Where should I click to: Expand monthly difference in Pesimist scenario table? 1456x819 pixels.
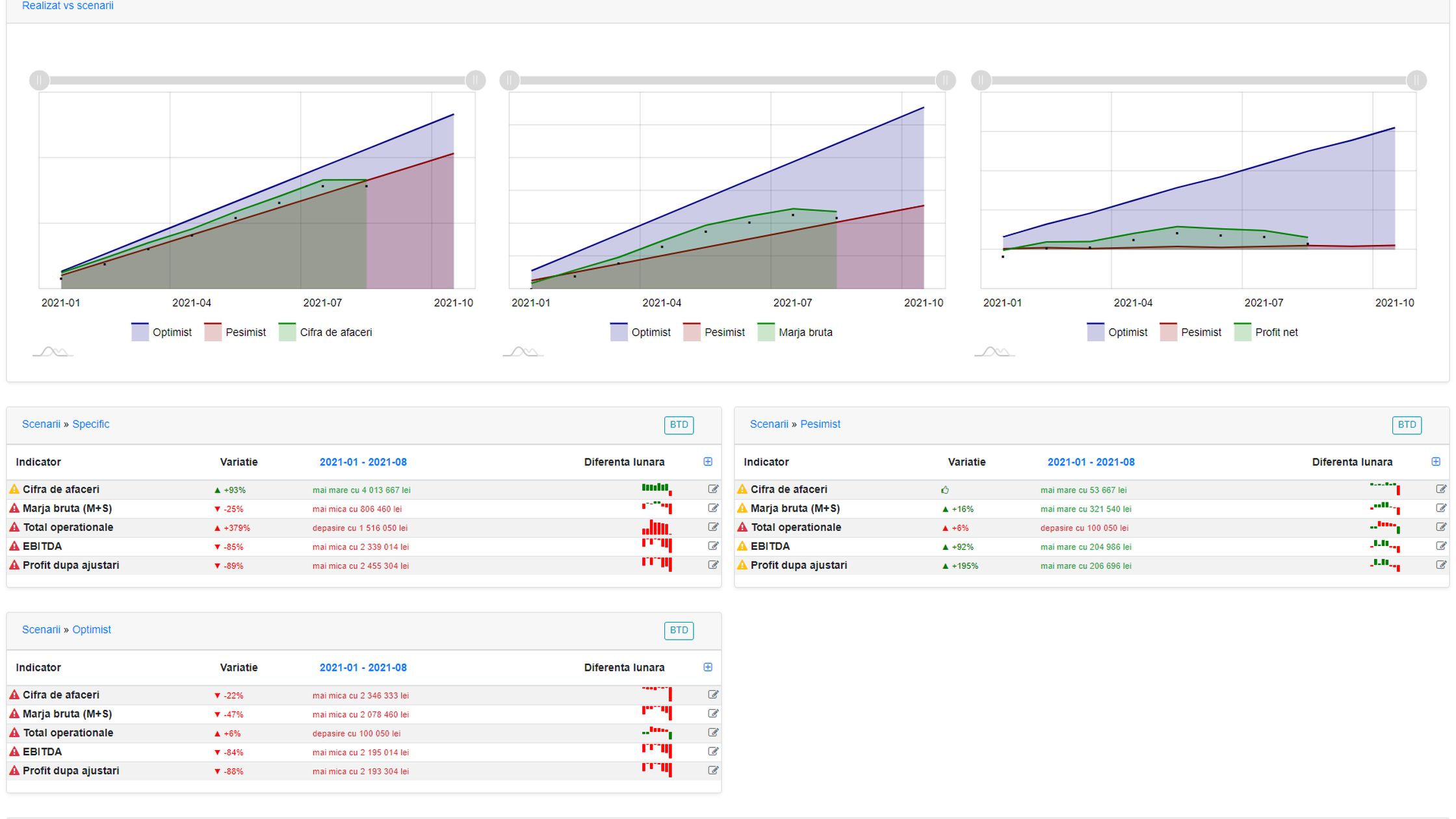(1436, 461)
